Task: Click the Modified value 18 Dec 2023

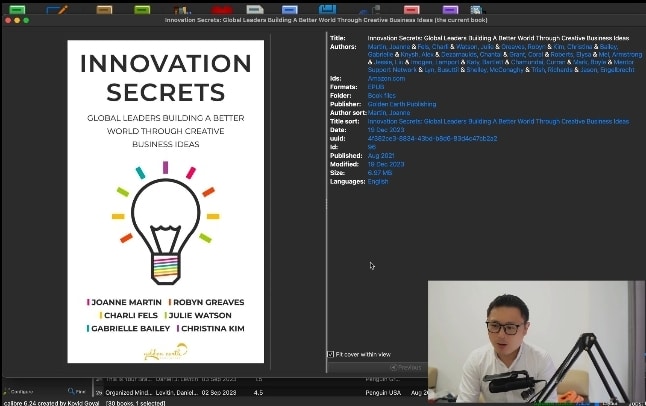Action: click(x=386, y=164)
